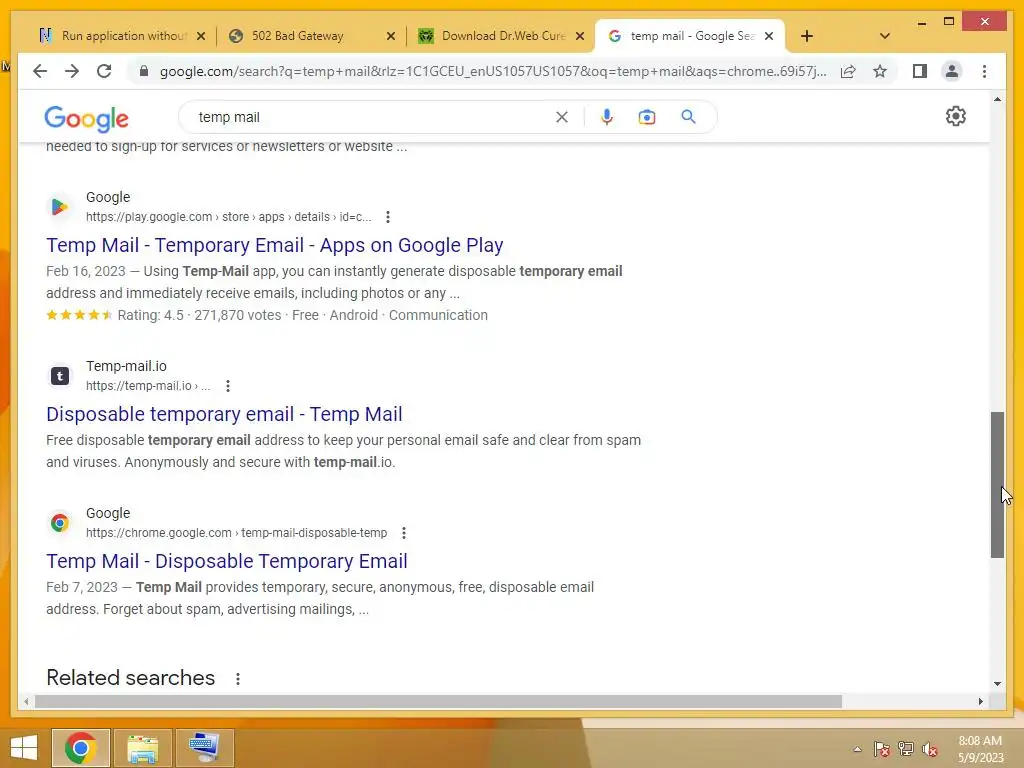The image size is (1024, 768).
Task: Show hidden system tray icons
Action: point(857,749)
